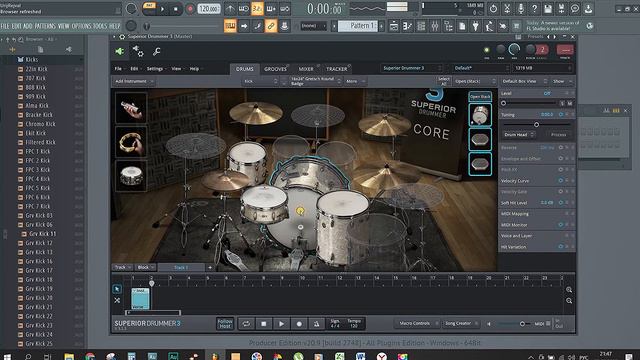Open the Superior Drummer 3 library dropdown
The height and width of the screenshot is (360, 640).
(x=412, y=68)
